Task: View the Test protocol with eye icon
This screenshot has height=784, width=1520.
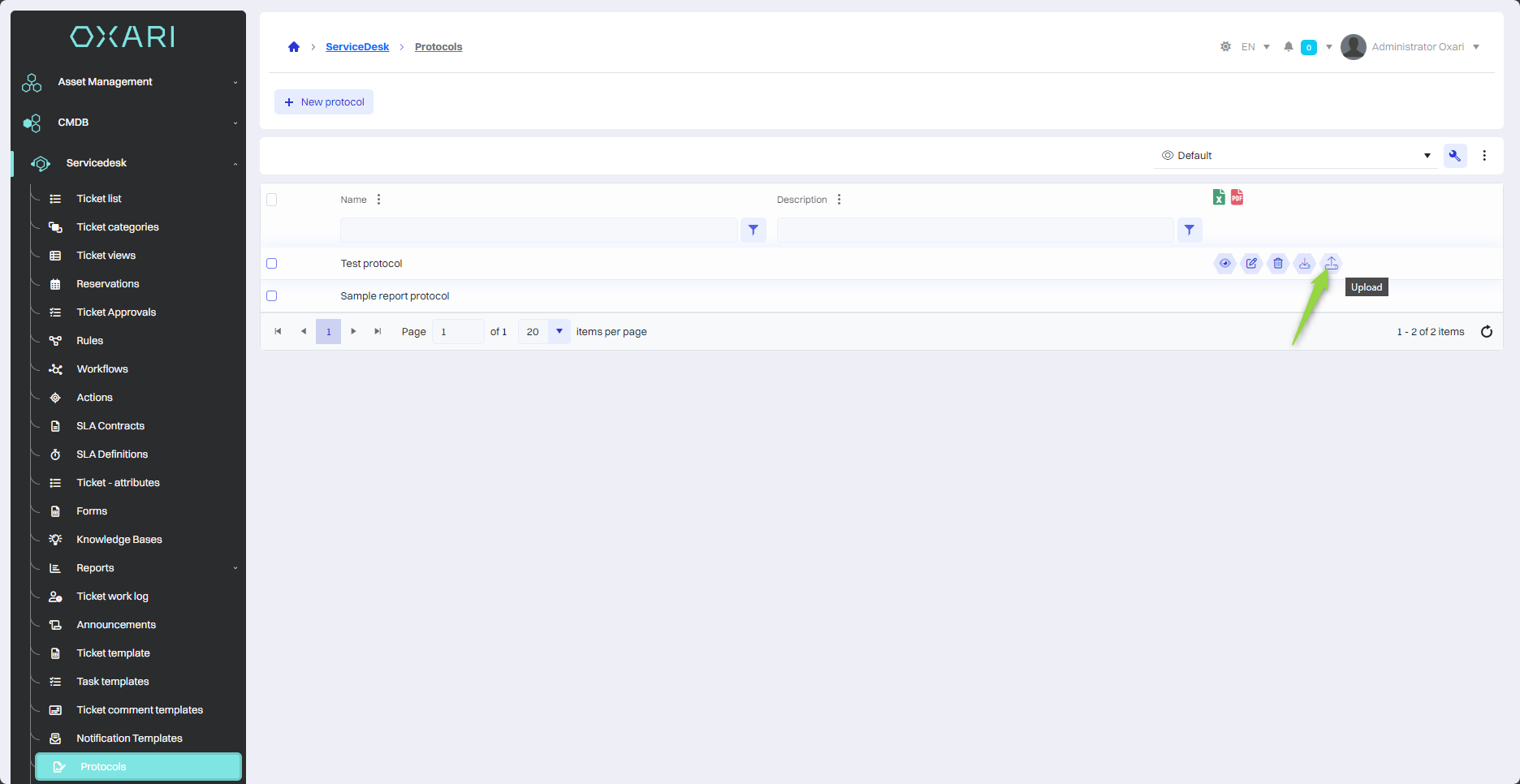Action: [x=1225, y=263]
